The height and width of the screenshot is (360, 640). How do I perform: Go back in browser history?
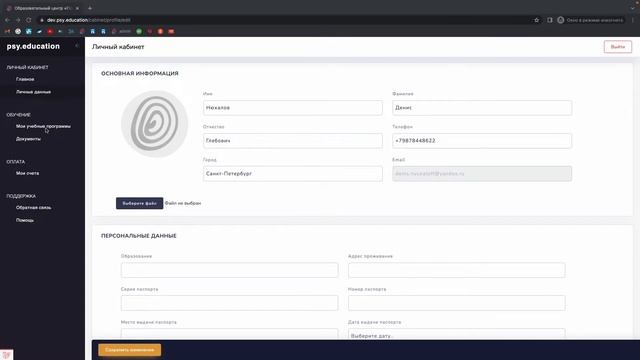pos(7,20)
